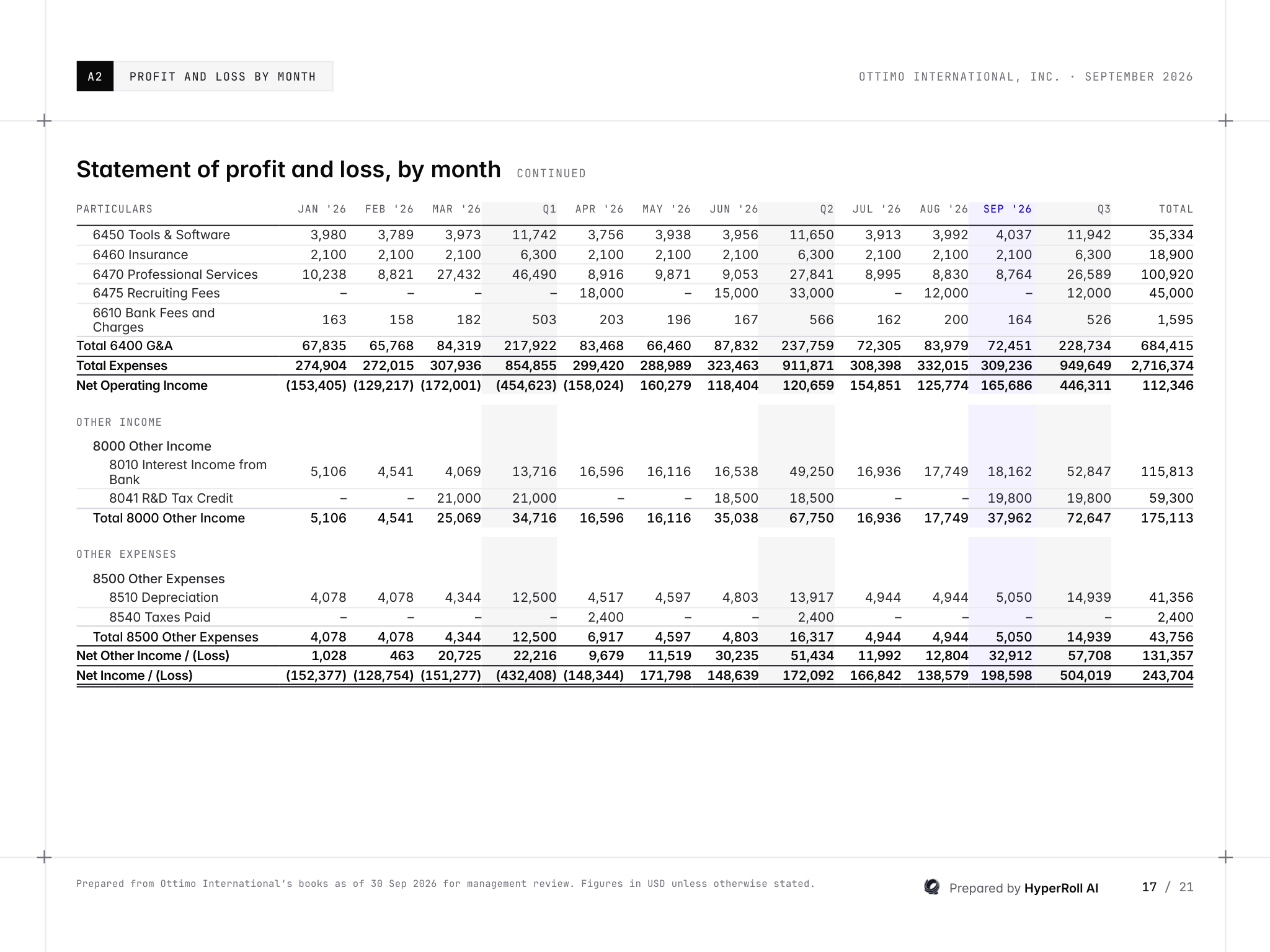
Task: Click the A2 section badge
Action: tap(95, 76)
